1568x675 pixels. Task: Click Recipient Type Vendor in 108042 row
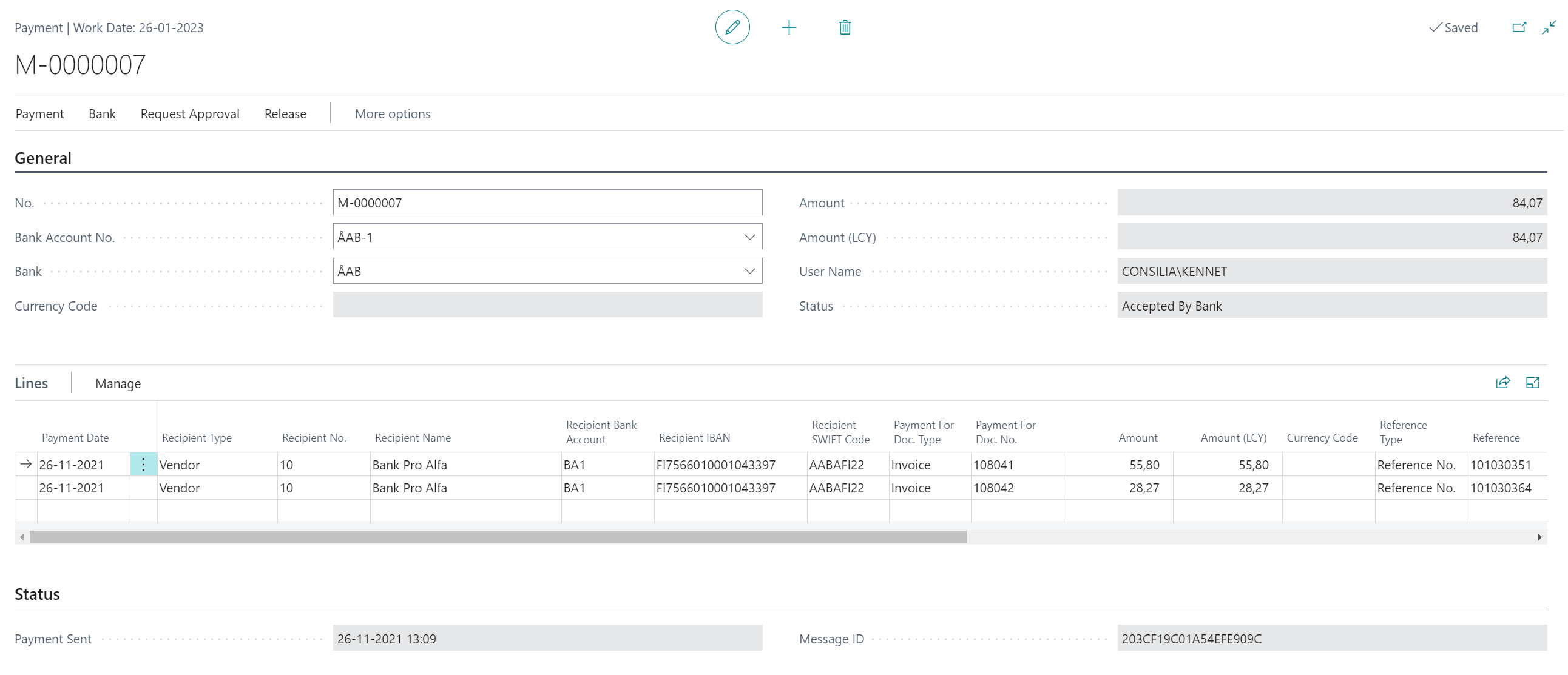pyautogui.click(x=217, y=488)
